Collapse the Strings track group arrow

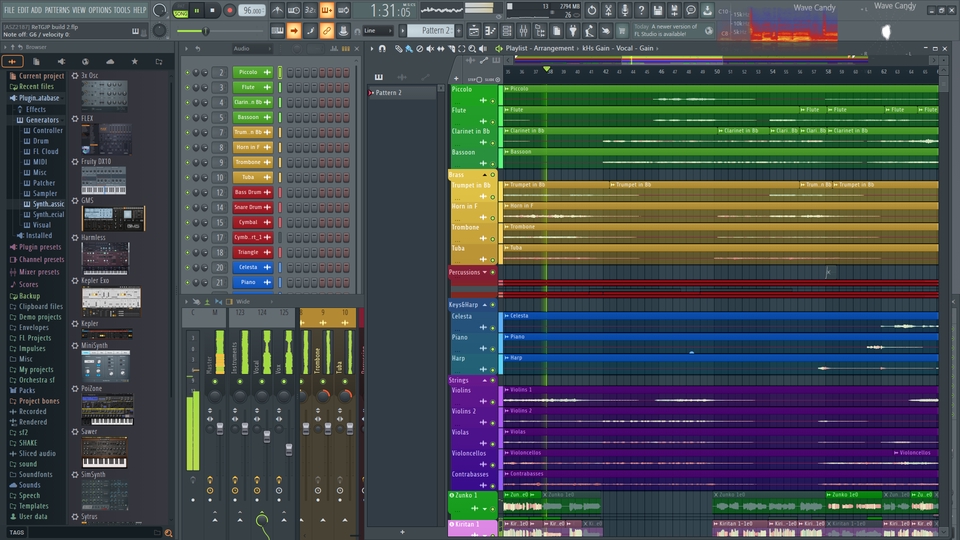tap(484, 381)
